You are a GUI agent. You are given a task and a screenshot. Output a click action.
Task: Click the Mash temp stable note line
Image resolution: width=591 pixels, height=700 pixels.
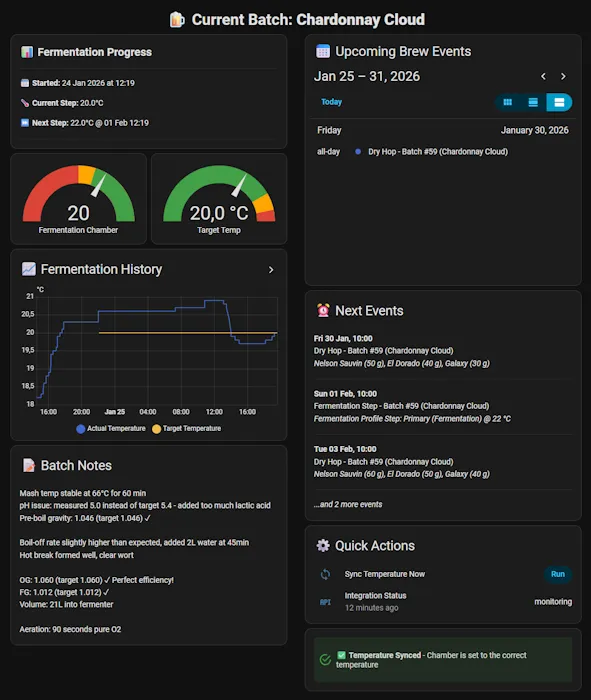tap(83, 493)
